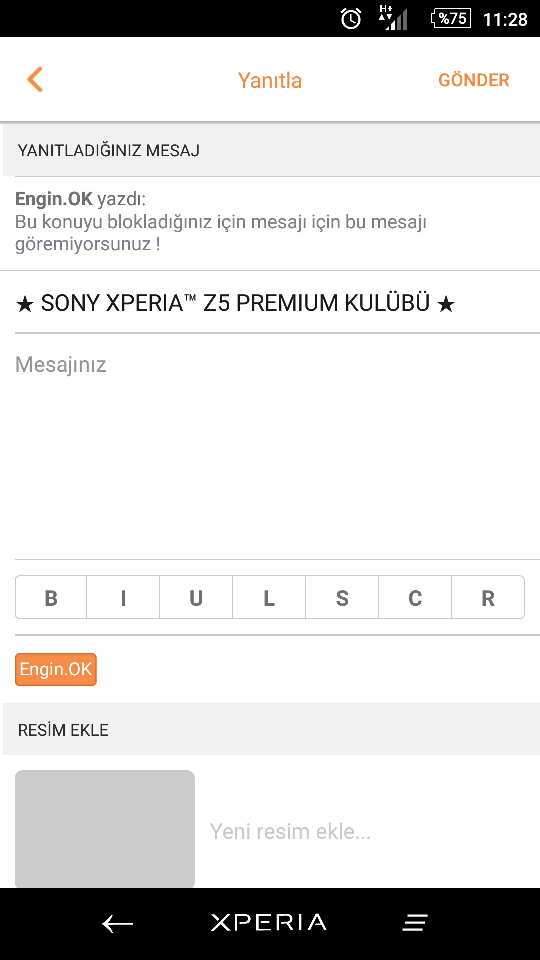The height and width of the screenshot is (960, 540).
Task: Tap the Engin.OK orange tag
Action: [56, 669]
